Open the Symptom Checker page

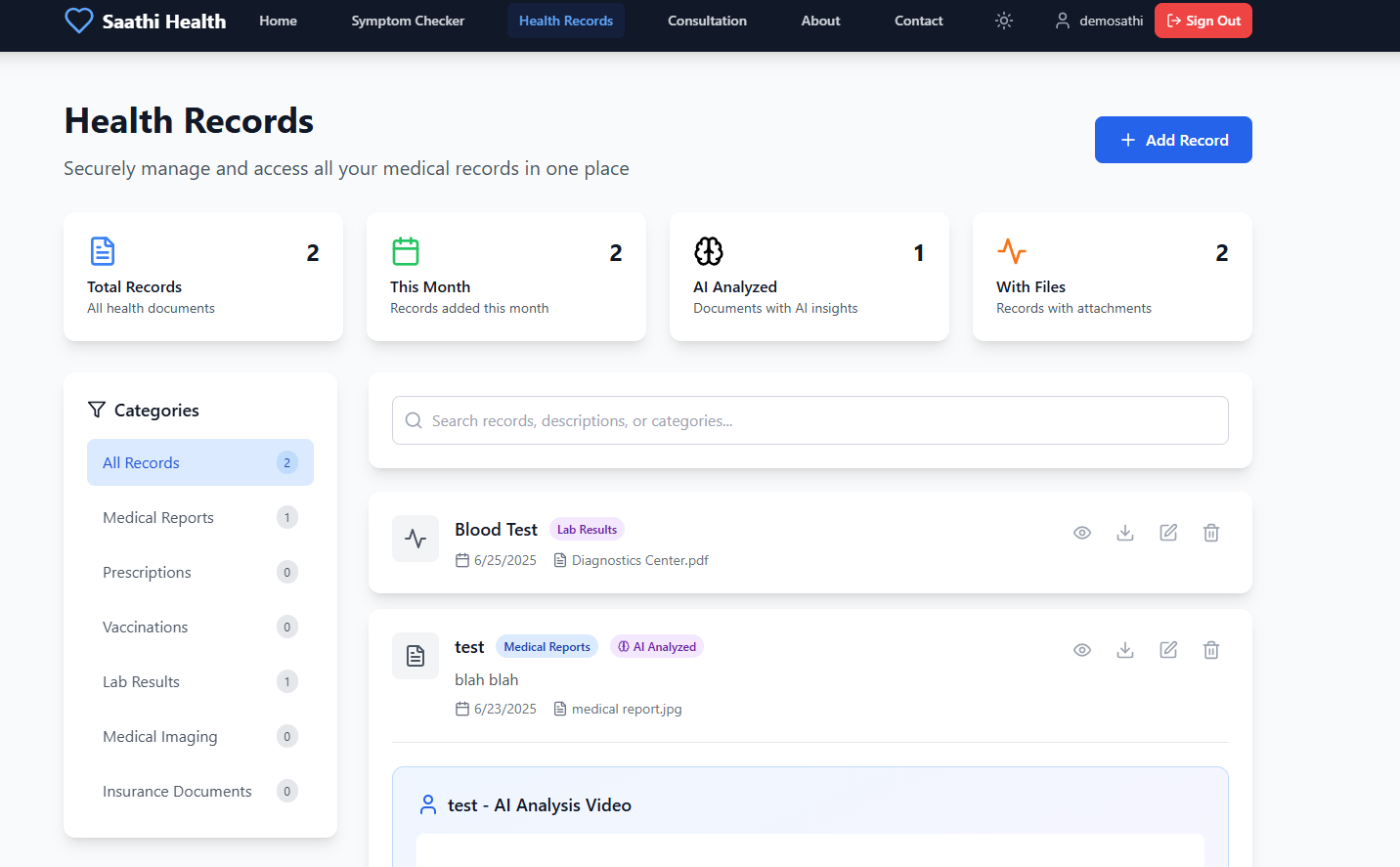point(408,21)
